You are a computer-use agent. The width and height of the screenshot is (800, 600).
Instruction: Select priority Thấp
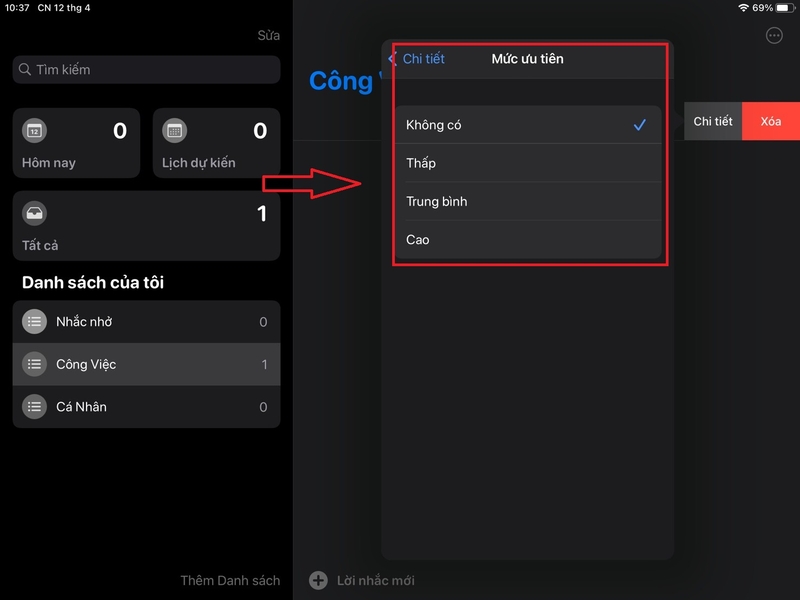pos(528,163)
